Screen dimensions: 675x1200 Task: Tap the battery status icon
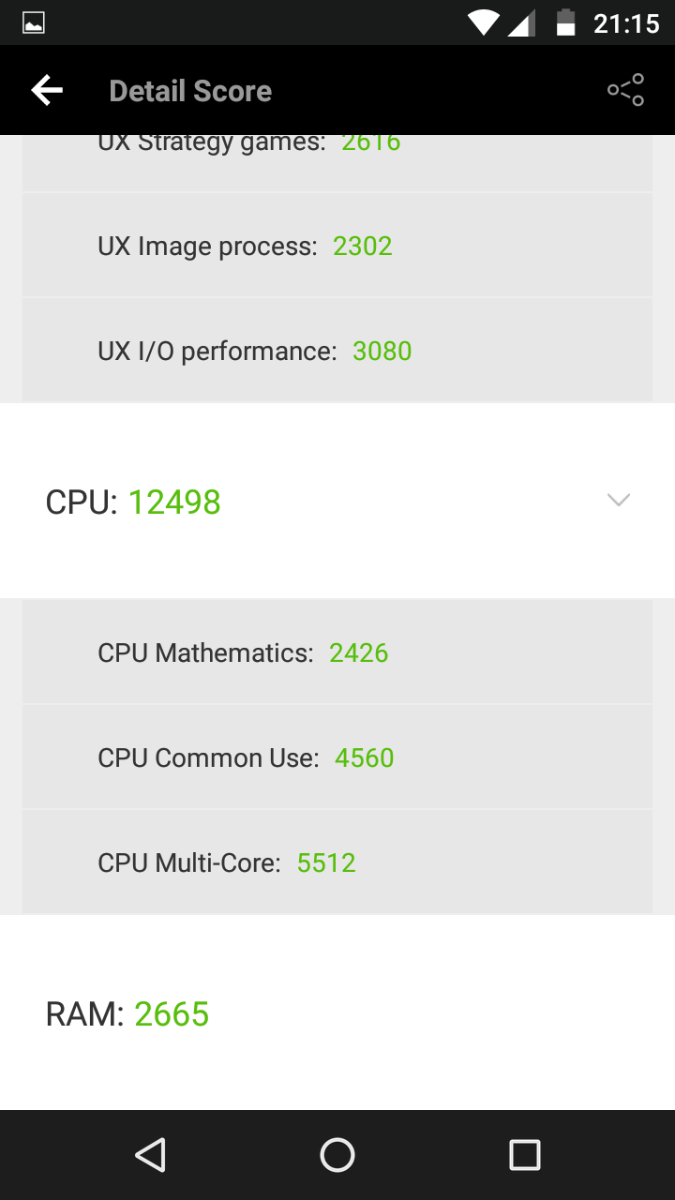pos(566,22)
